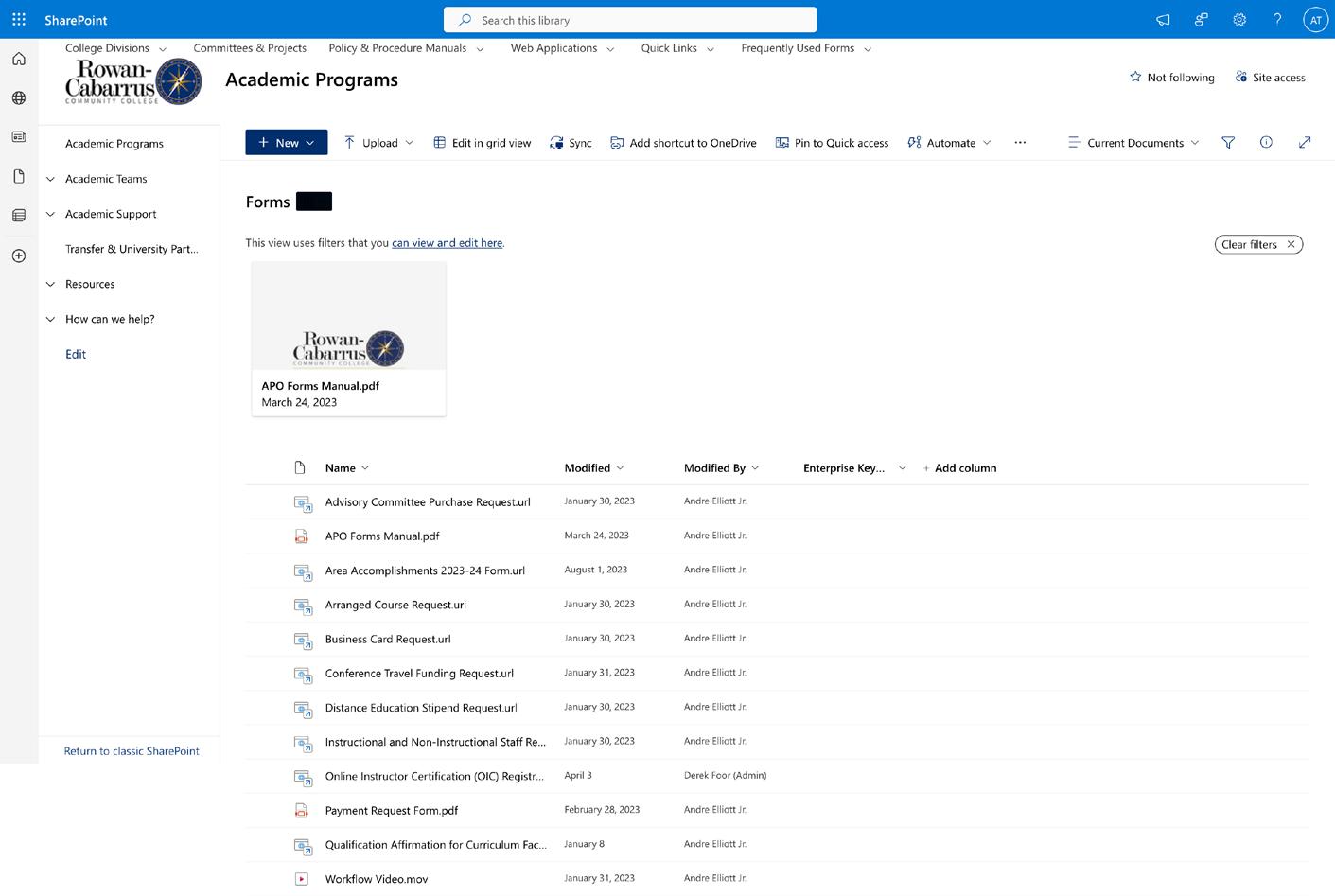Open the app launcher waffle icon
Image resolution: width=1335 pixels, height=896 pixels.
click(19, 19)
